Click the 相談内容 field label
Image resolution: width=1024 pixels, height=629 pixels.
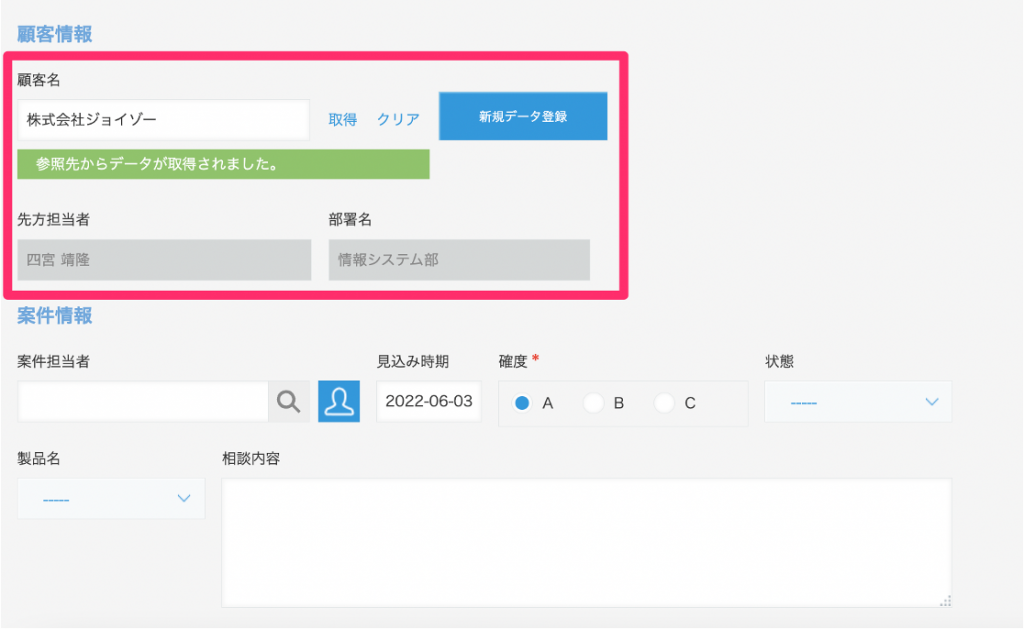[251, 459]
